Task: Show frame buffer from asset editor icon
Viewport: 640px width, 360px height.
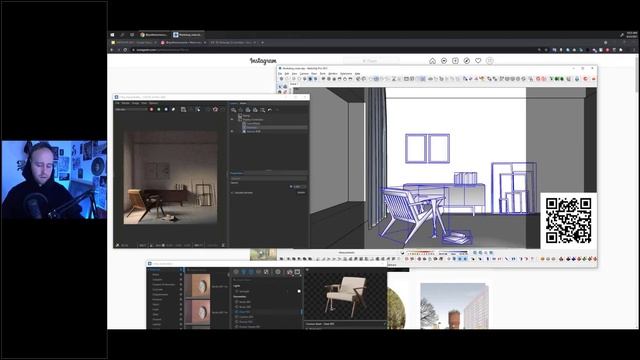Action: pyautogui.click(x=297, y=272)
